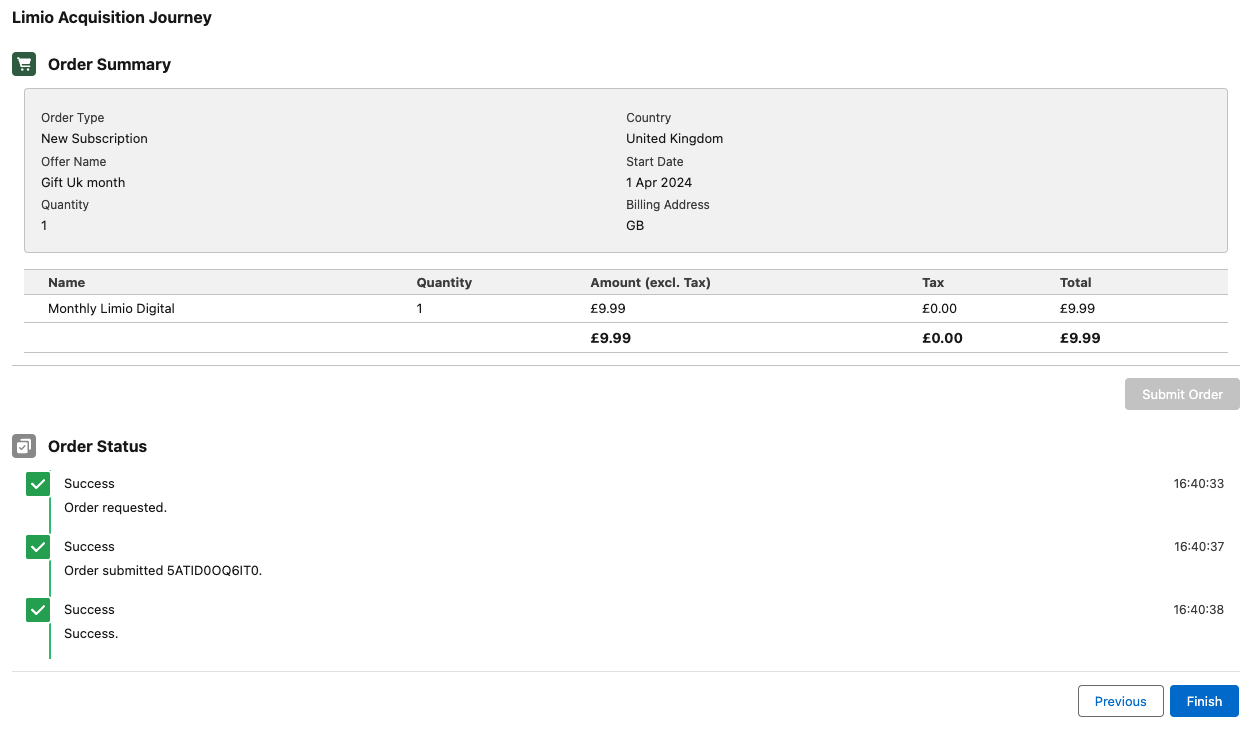Screen dimensions: 1250x733
Task: Click the order ID text 5ATID0OQ6IT0
Action: tap(214, 571)
